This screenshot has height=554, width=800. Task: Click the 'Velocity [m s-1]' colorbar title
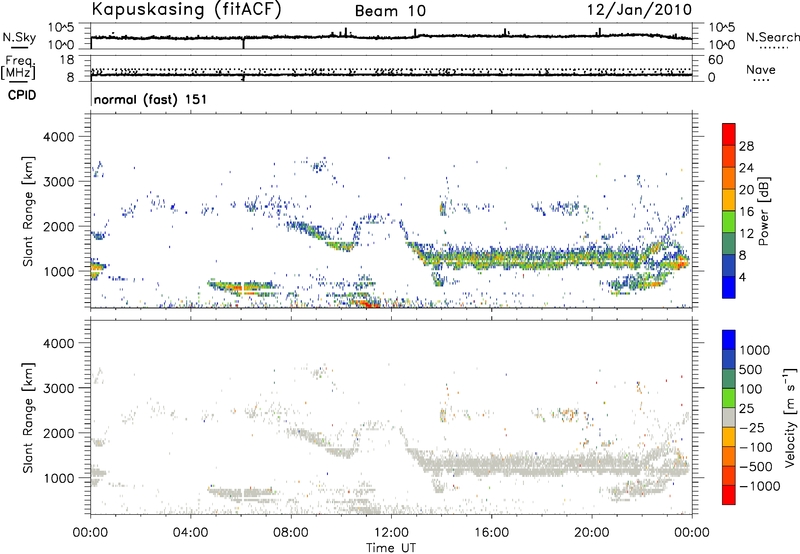[790, 417]
